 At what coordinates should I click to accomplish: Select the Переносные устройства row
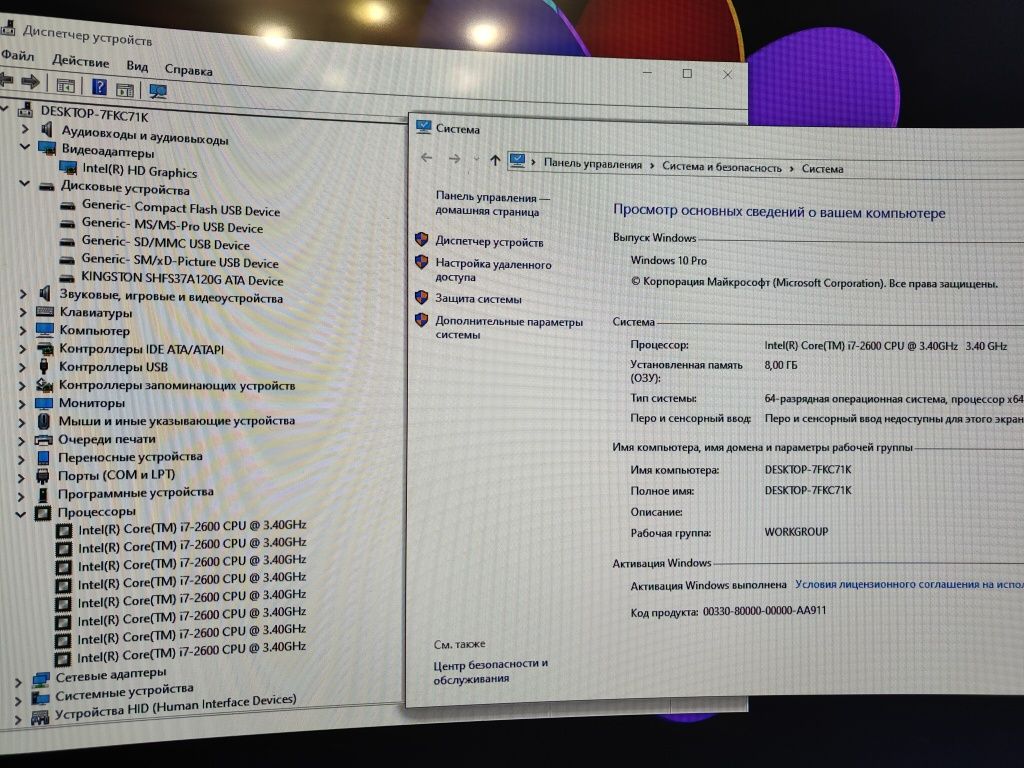click(129, 457)
